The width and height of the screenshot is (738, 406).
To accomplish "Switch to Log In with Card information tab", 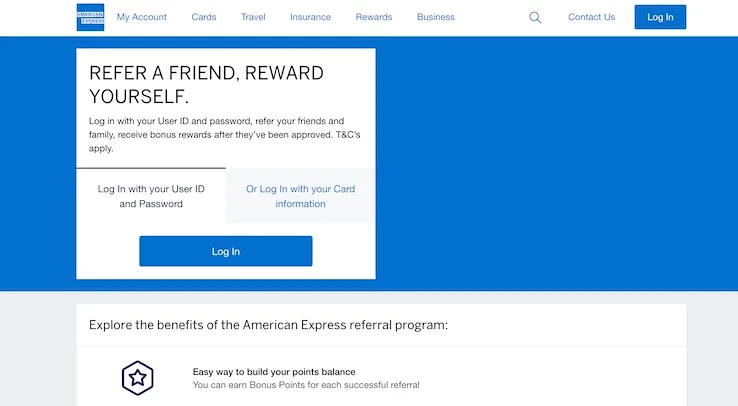I will click(300, 196).
